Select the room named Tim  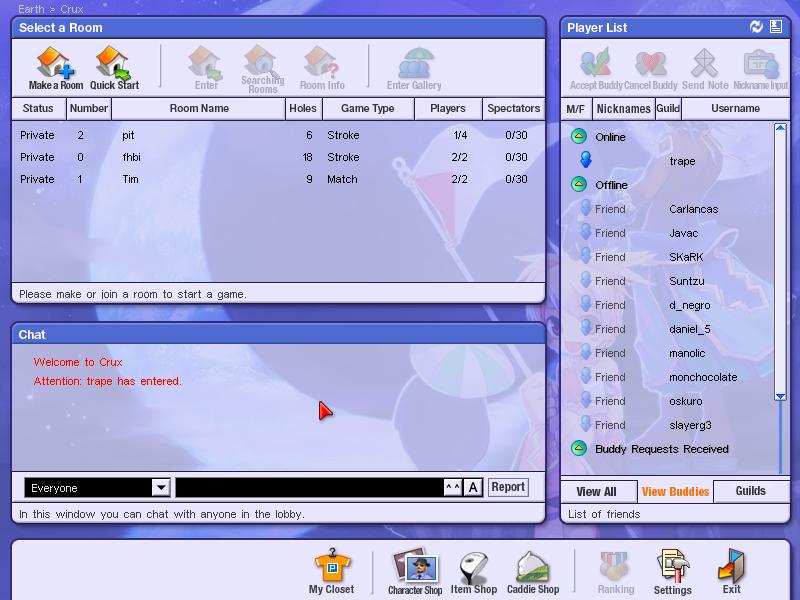pyautogui.click(x=278, y=179)
